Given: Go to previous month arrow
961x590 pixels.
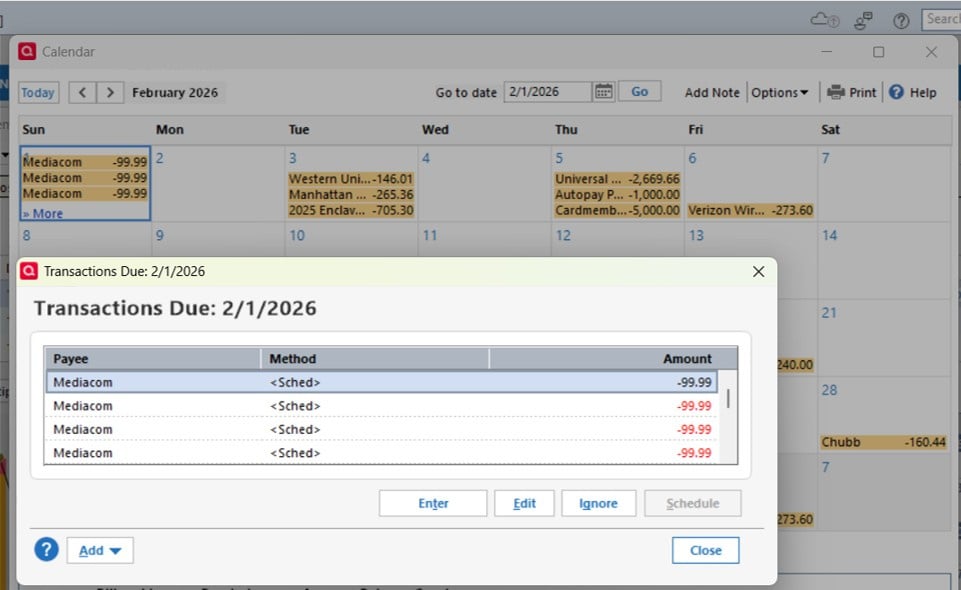Looking at the screenshot, I should 82,93.
